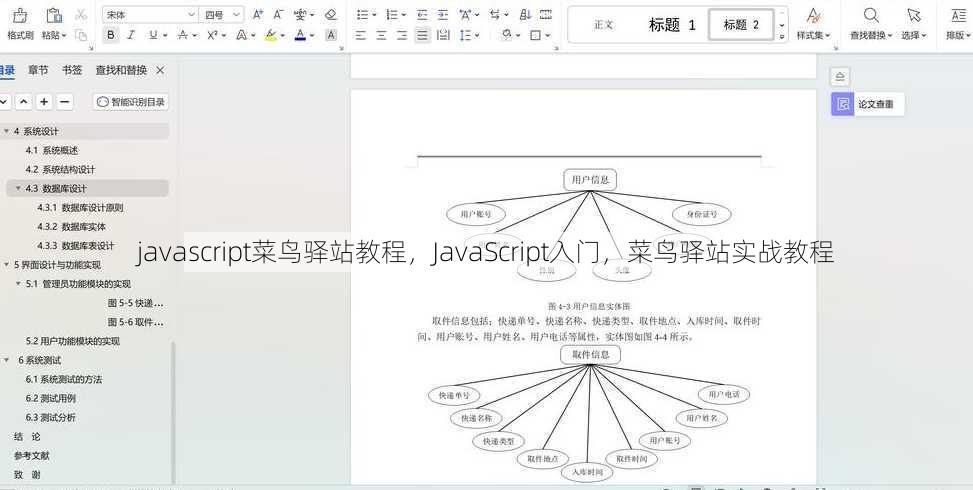The image size is (973, 490).
Task: Decrease font size with A- icon
Action: pyautogui.click(x=279, y=14)
